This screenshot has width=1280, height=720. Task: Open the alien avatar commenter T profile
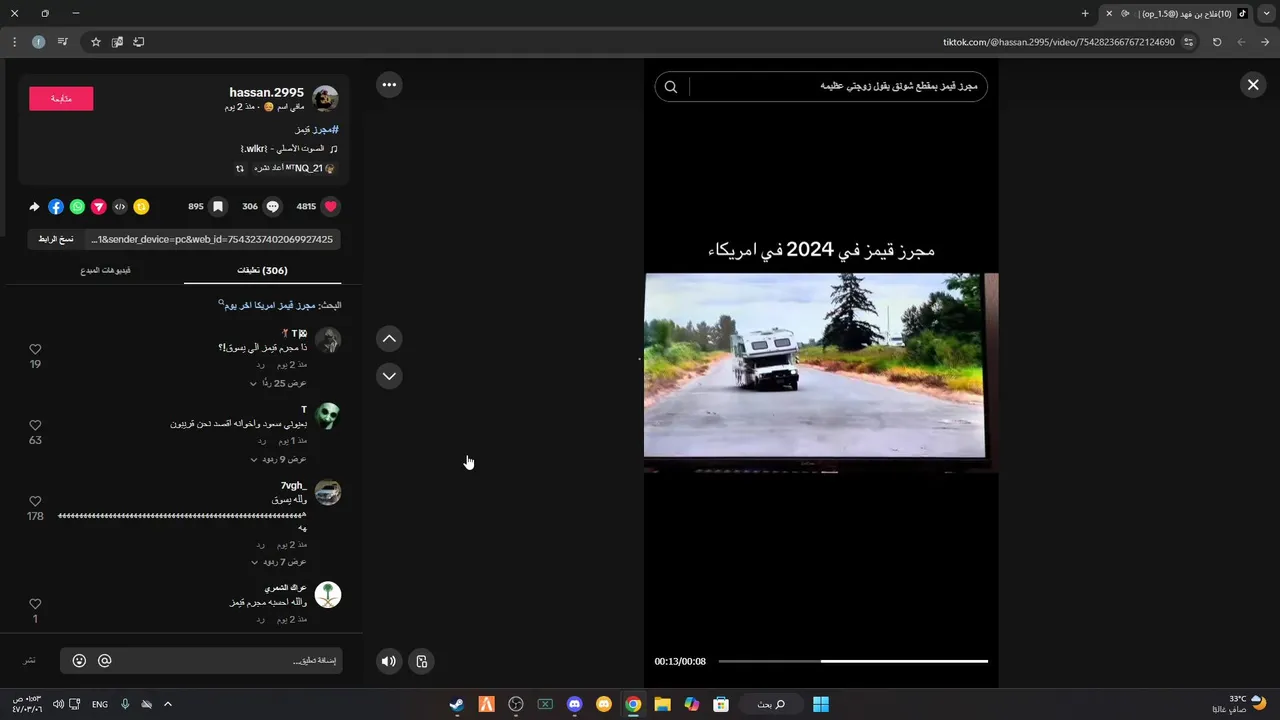(x=328, y=416)
